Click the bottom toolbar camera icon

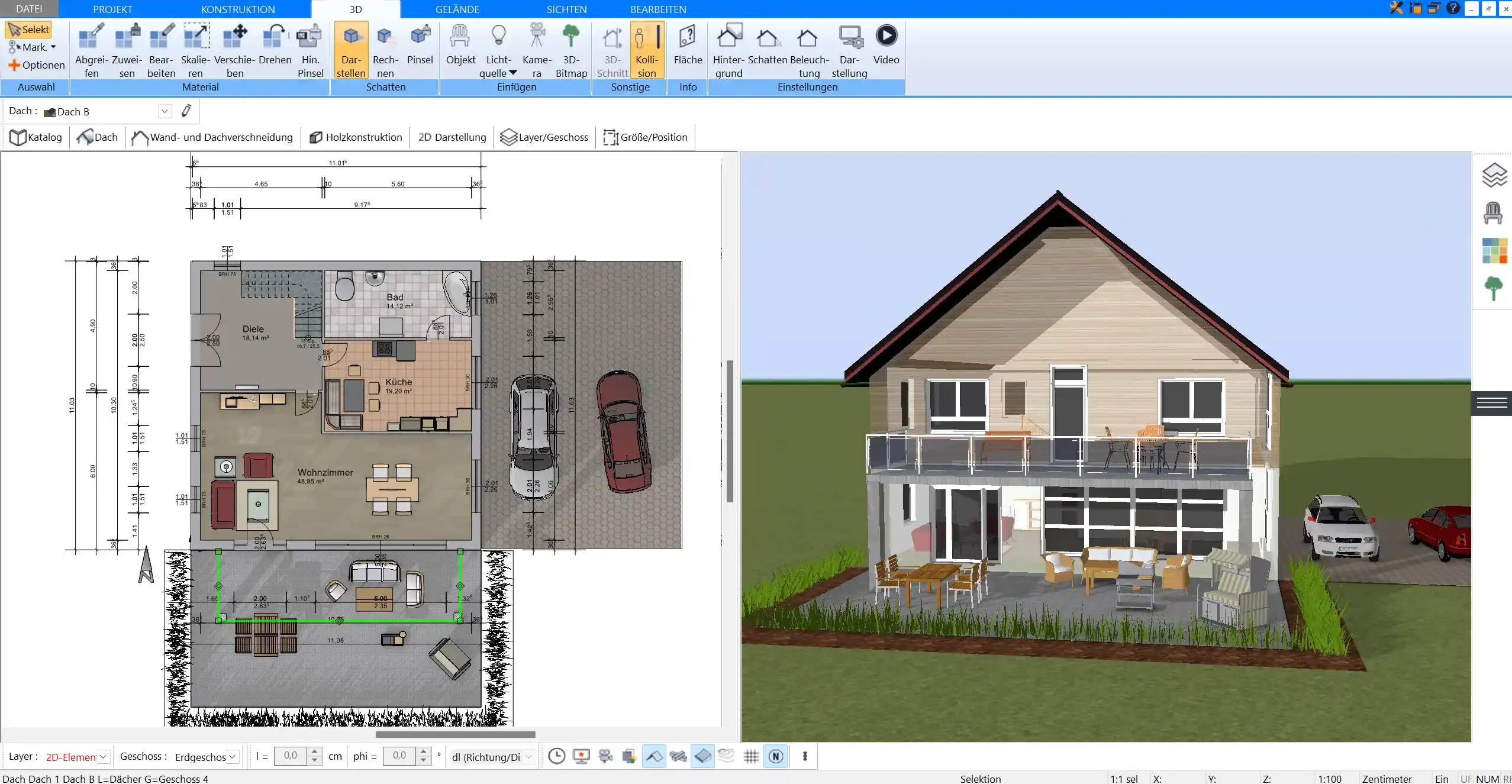click(x=605, y=756)
